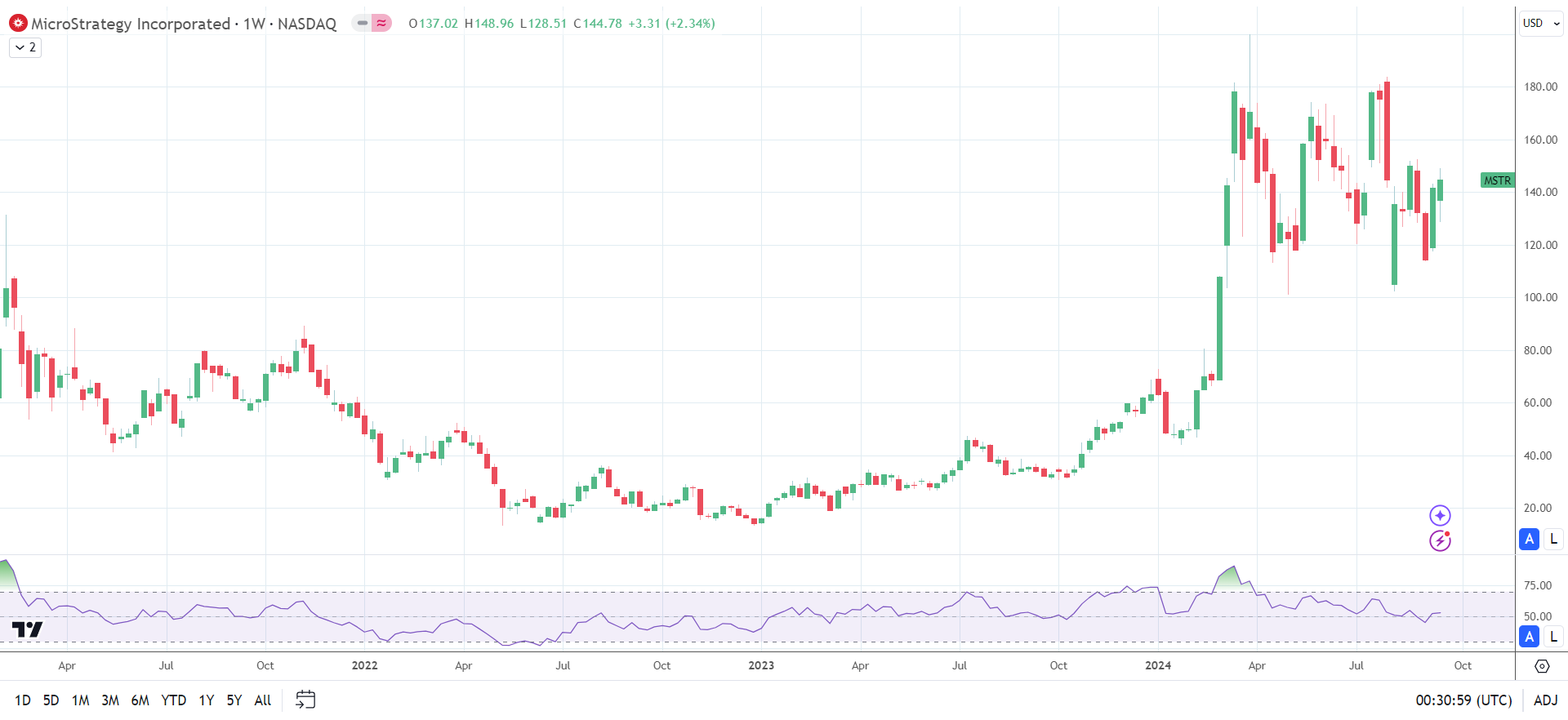Click the closing price C144.78 value

598,24
